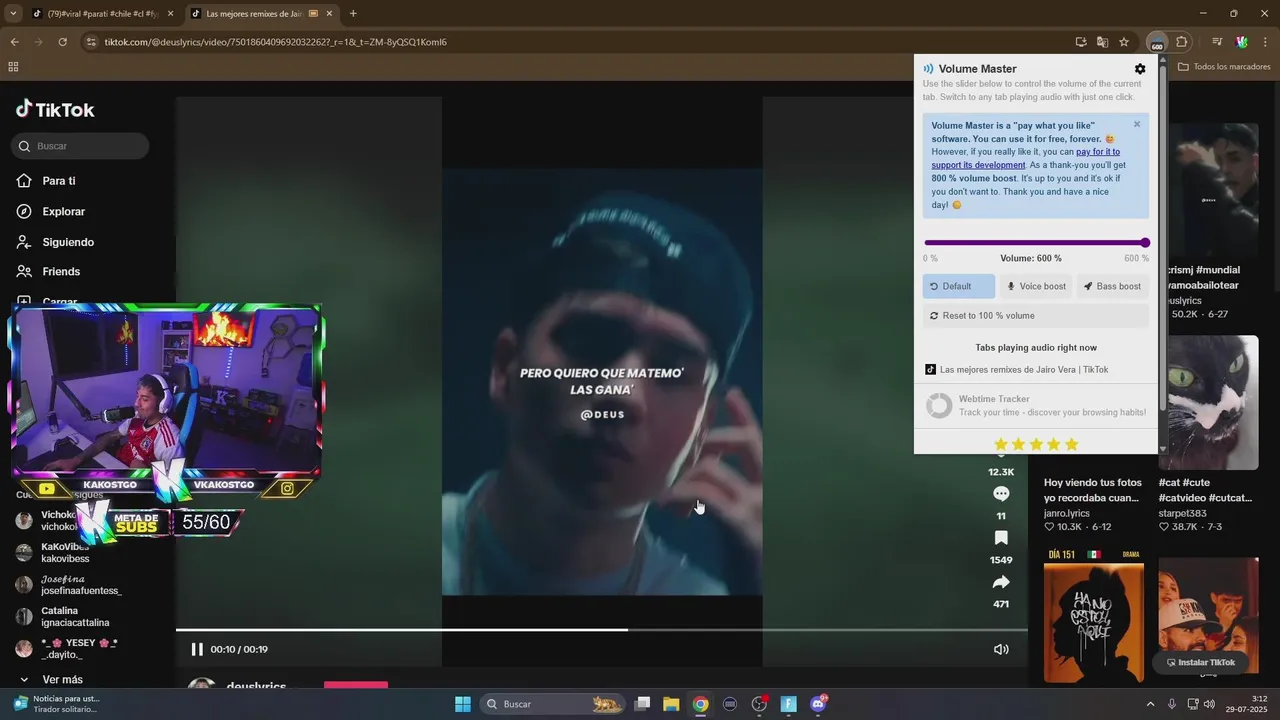Reset to 100 % volume
Image resolution: width=1280 pixels, height=720 pixels.
(x=1035, y=316)
